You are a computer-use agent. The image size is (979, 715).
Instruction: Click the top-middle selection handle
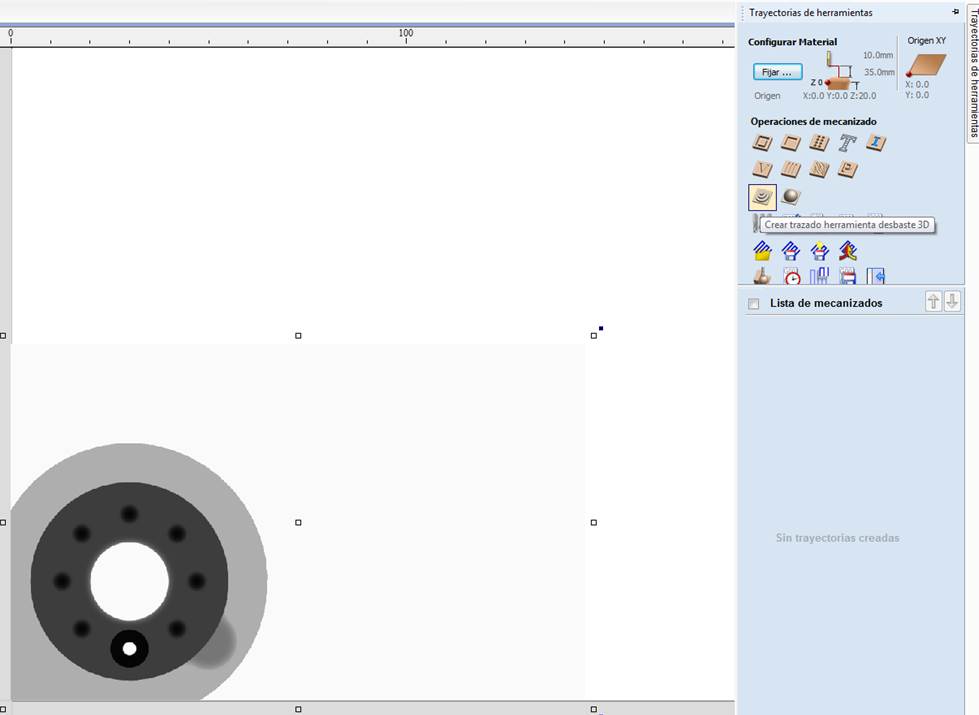coord(298,336)
